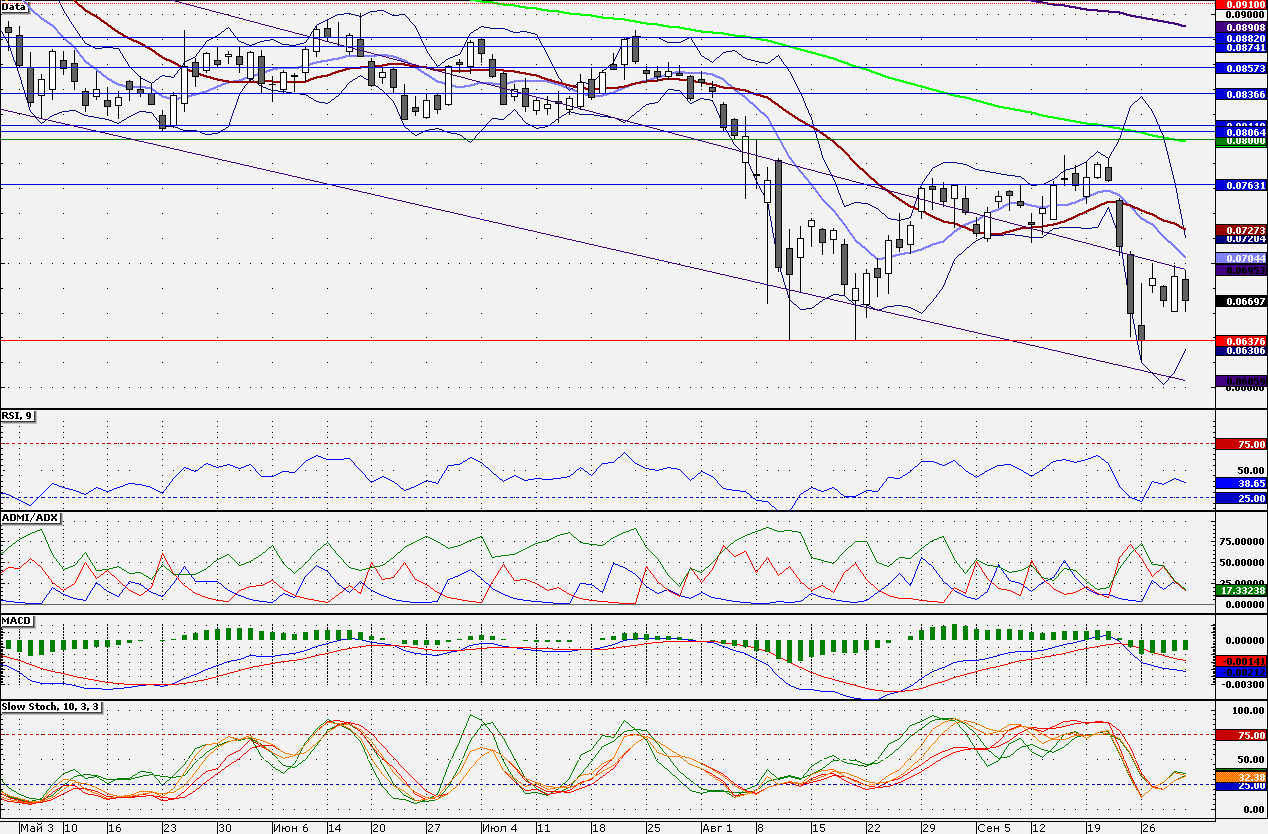Select the 0.08064 price level label
The height and width of the screenshot is (834, 1268).
tap(1241, 132)
